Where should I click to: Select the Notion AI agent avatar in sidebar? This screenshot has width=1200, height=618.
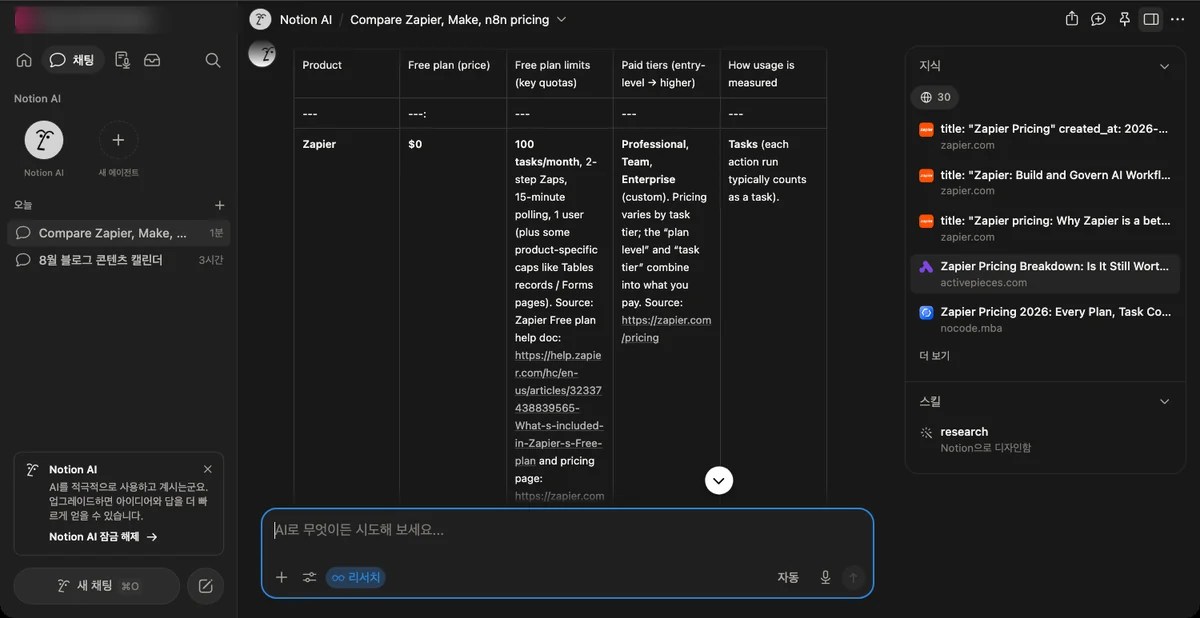(44, 140)
